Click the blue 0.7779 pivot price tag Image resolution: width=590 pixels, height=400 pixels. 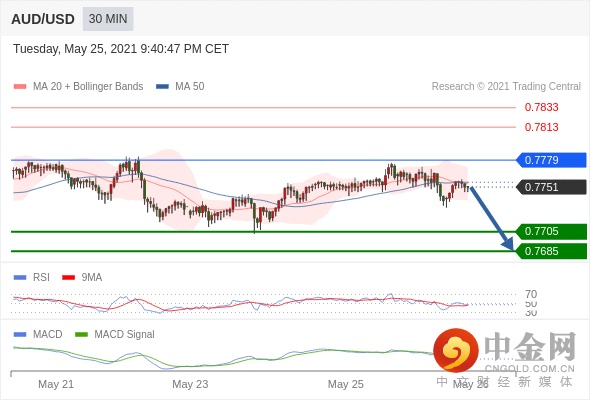click(551, 160)
